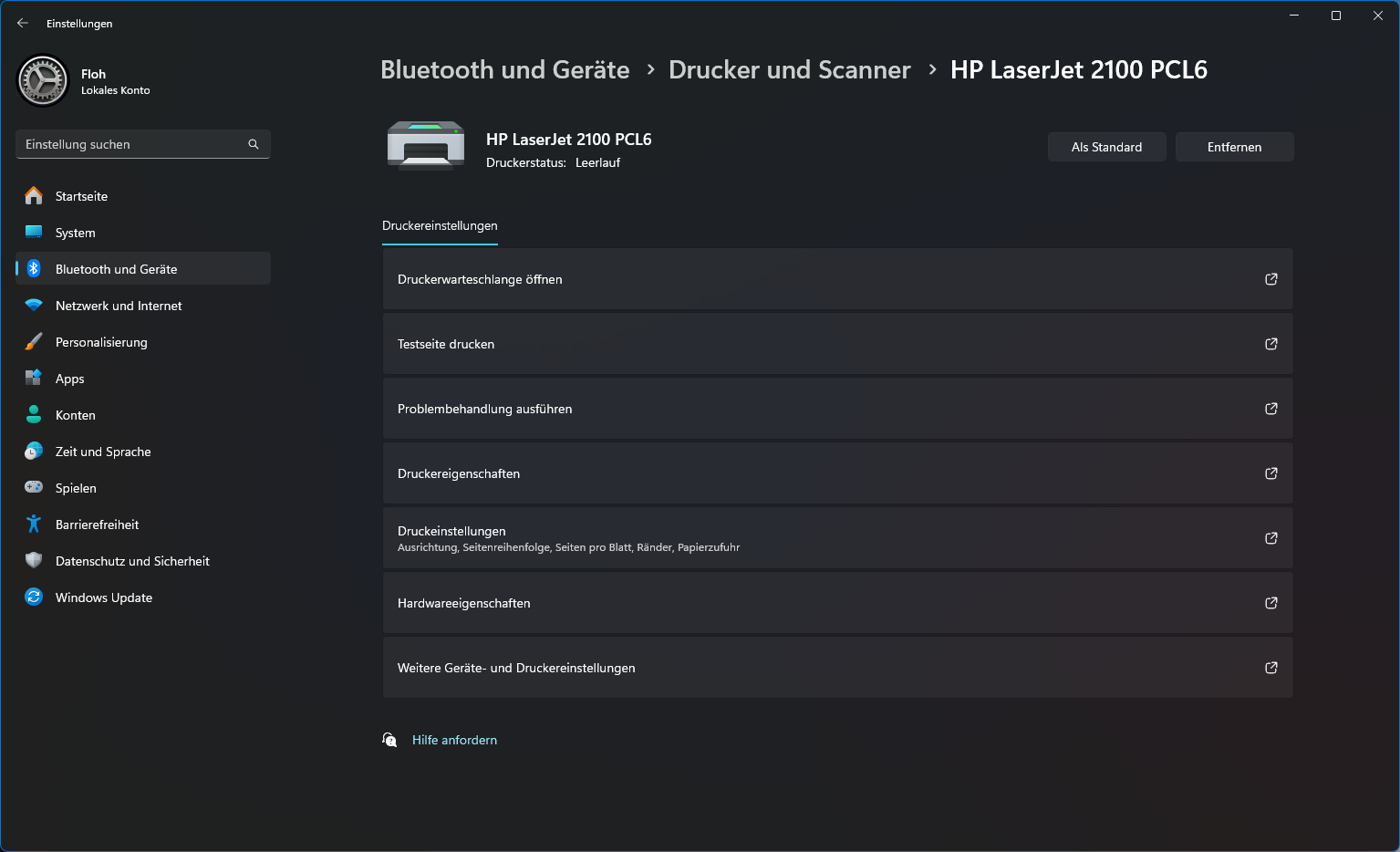Select Apps in the sidebar
This screenshot has height=852, width=1400.
69,379
